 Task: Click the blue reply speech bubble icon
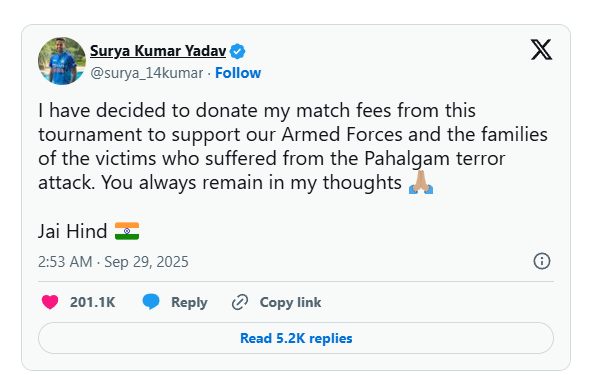(x=151, y=302)
